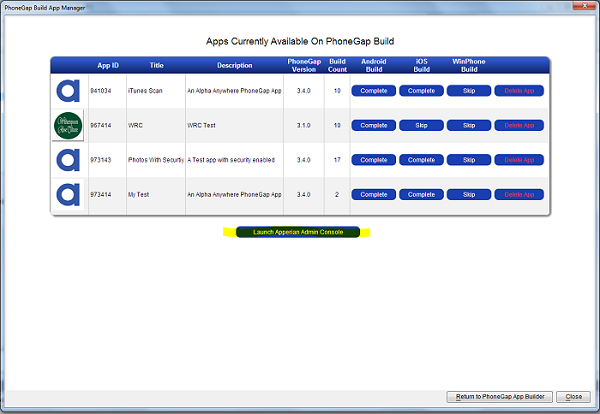Click the Close button at bottom
The image size is (600, 414).
click(574, 397)
